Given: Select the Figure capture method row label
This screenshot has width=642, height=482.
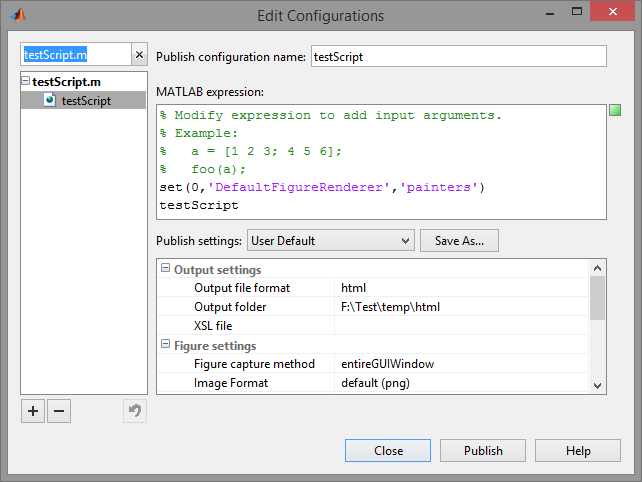Looking at the screenshot, I should click(x=254, y=364).
